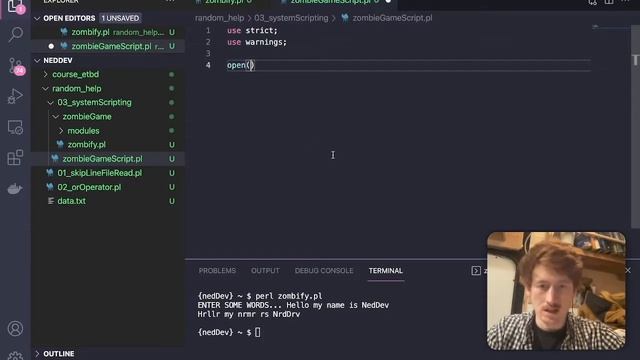
Task: Click unsaved dot next to zombieGameScript.pl in Open Editors
Action: coord(51,47)
